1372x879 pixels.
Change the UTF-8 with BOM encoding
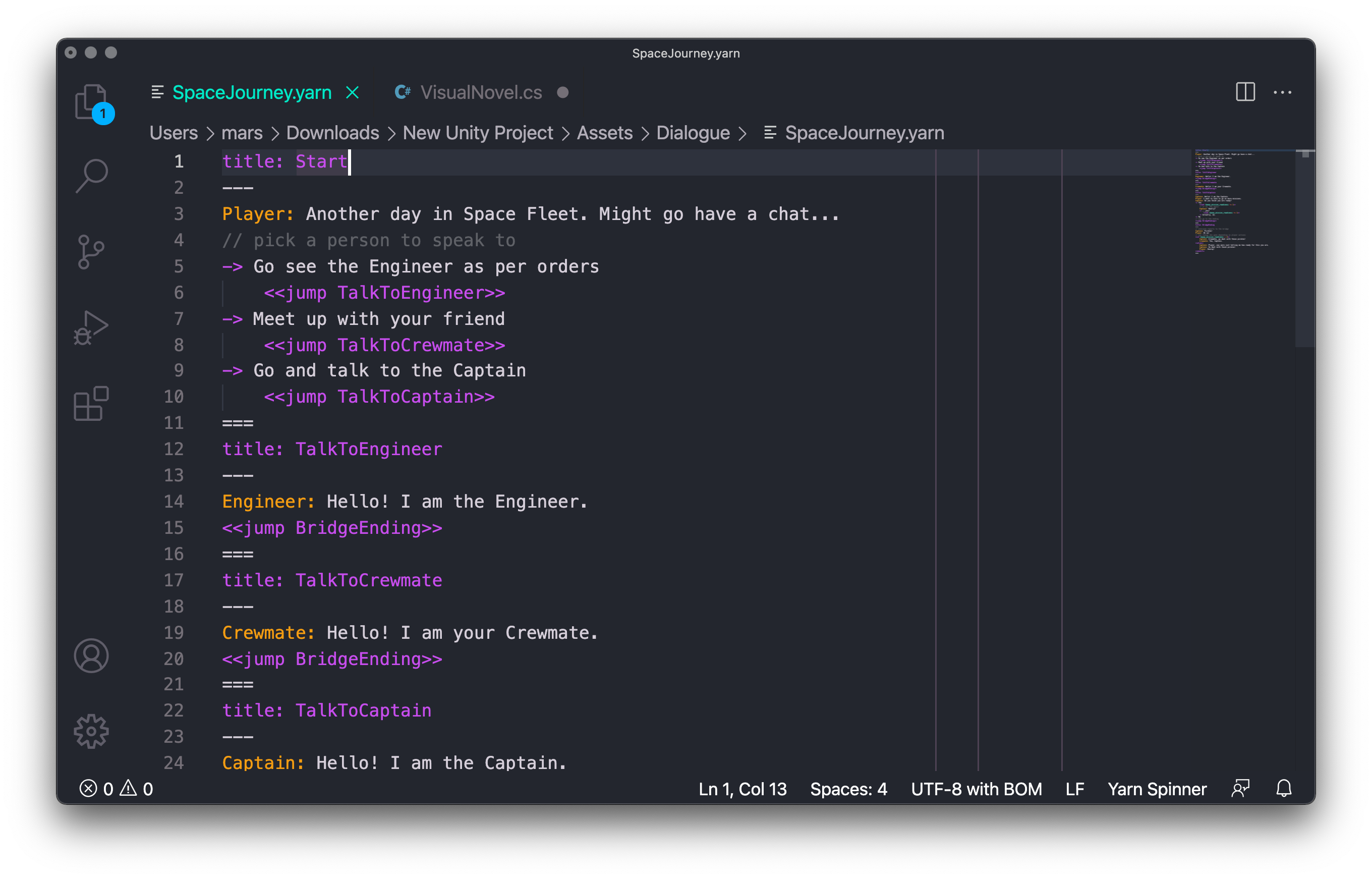coord(976,789)
